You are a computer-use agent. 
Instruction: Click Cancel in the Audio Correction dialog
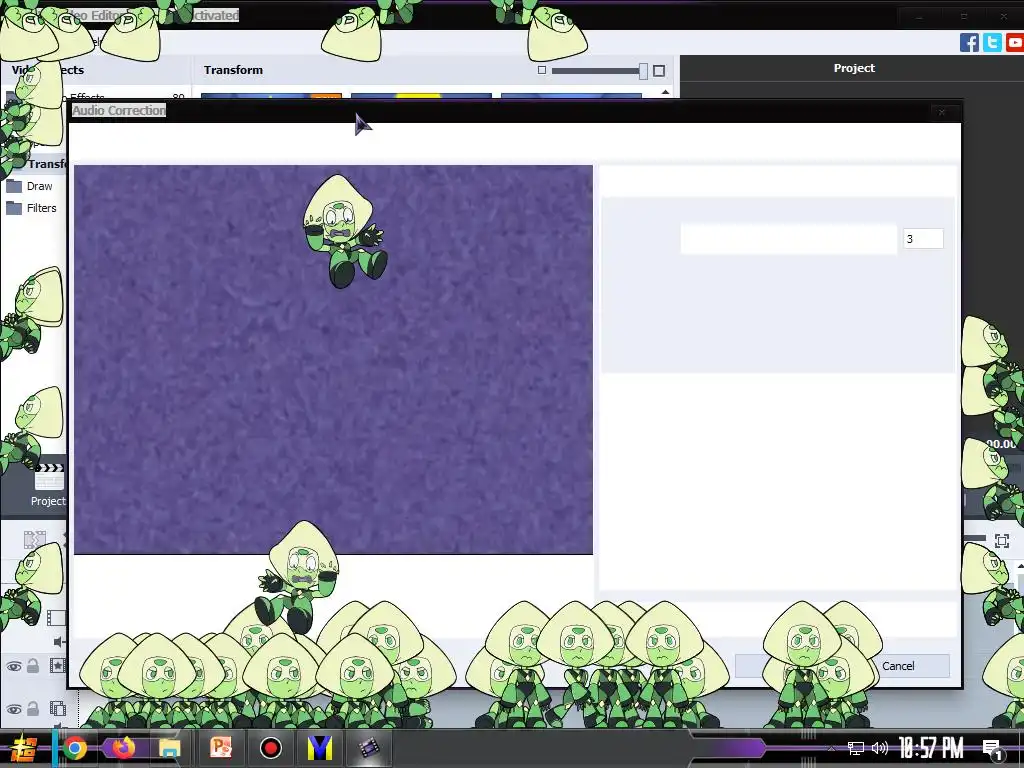point(898,666)
